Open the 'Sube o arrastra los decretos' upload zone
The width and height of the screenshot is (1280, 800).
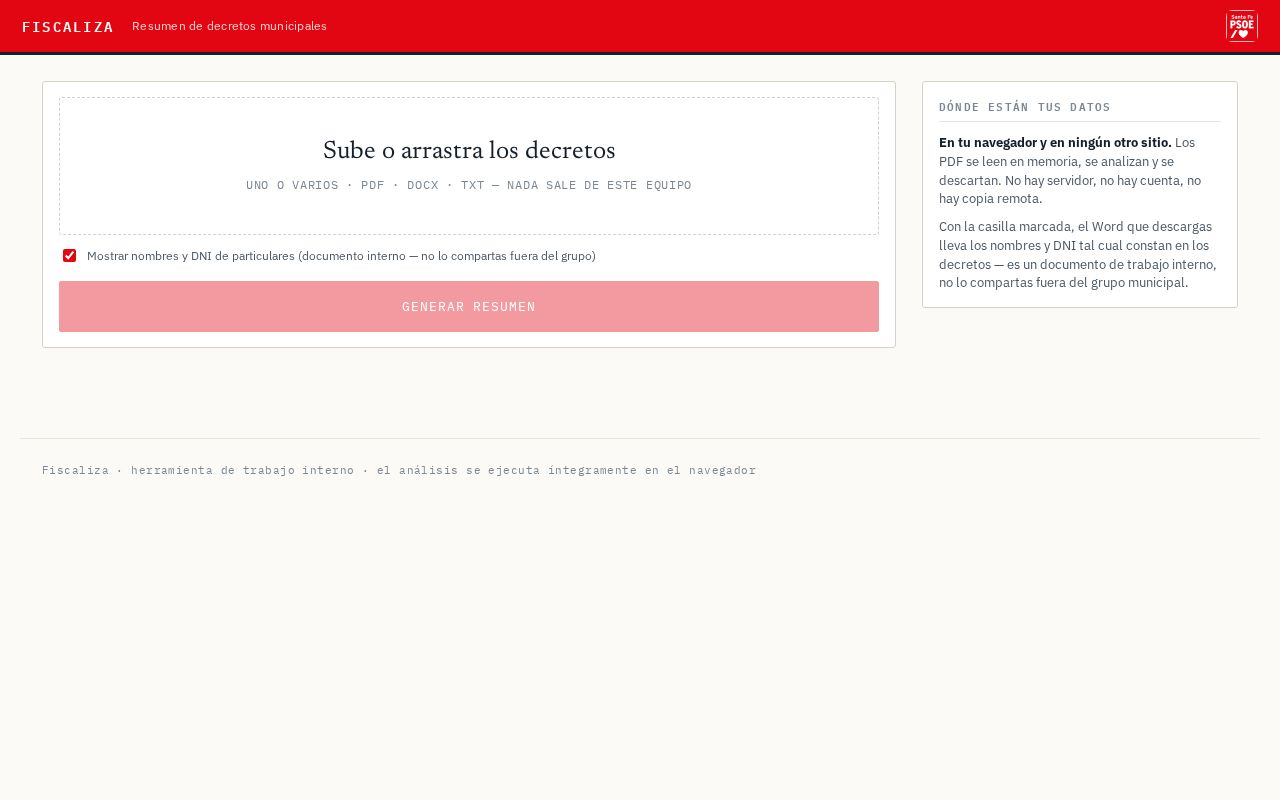[x=469, y=166]
